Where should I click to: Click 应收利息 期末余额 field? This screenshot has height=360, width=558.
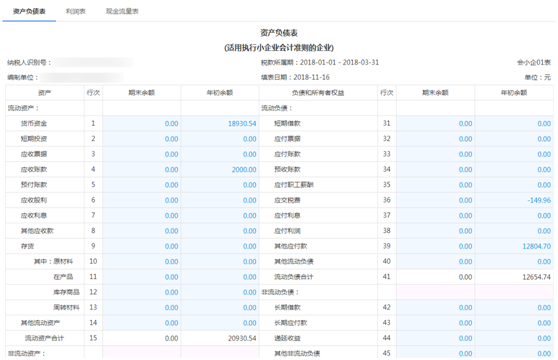(142, 215)
